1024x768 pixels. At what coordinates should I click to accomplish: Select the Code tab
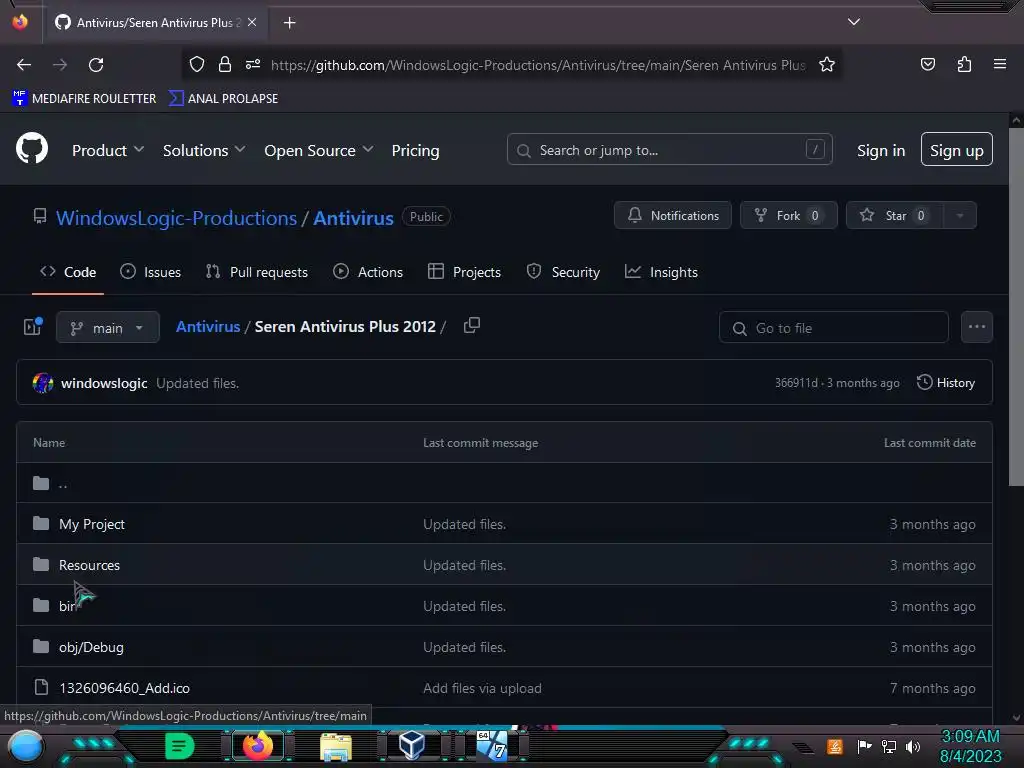(x=68, y=272)
